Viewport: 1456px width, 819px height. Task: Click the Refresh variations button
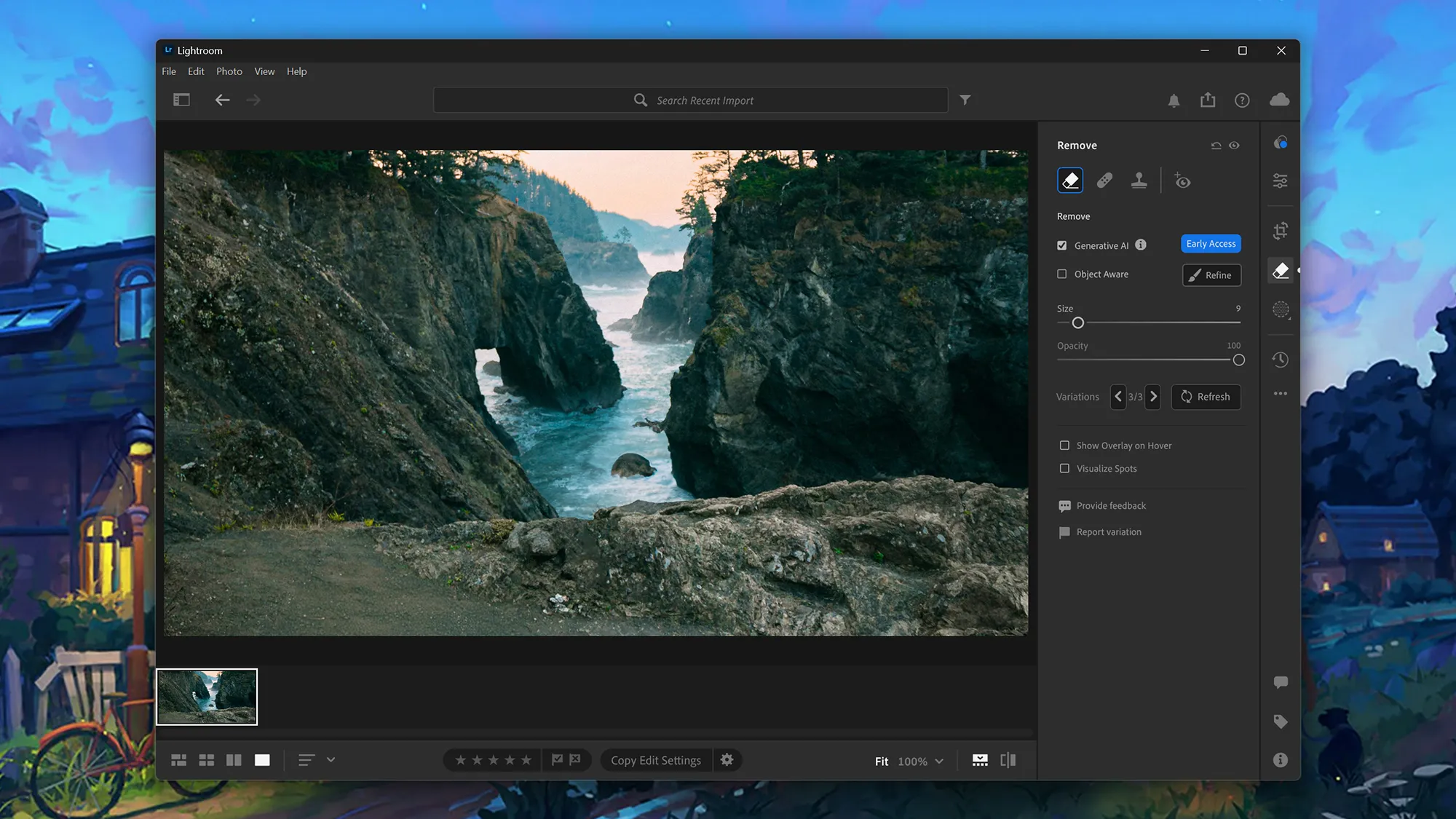pyautogui.click(x=1206, y=397)
